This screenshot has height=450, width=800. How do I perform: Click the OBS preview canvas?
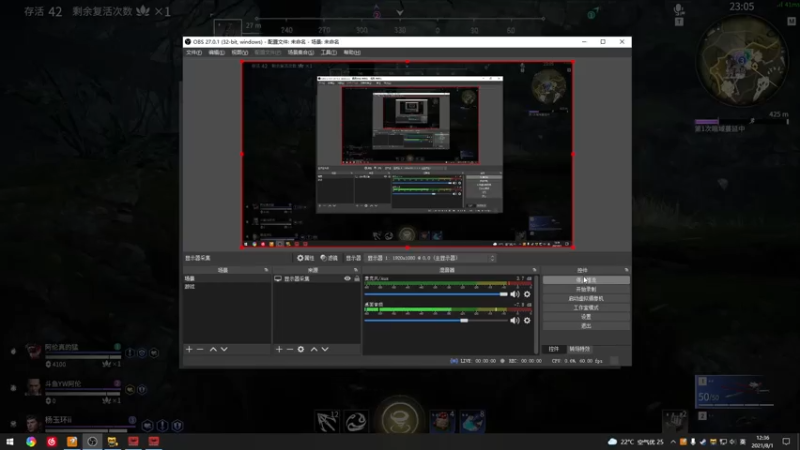point(407,155)
